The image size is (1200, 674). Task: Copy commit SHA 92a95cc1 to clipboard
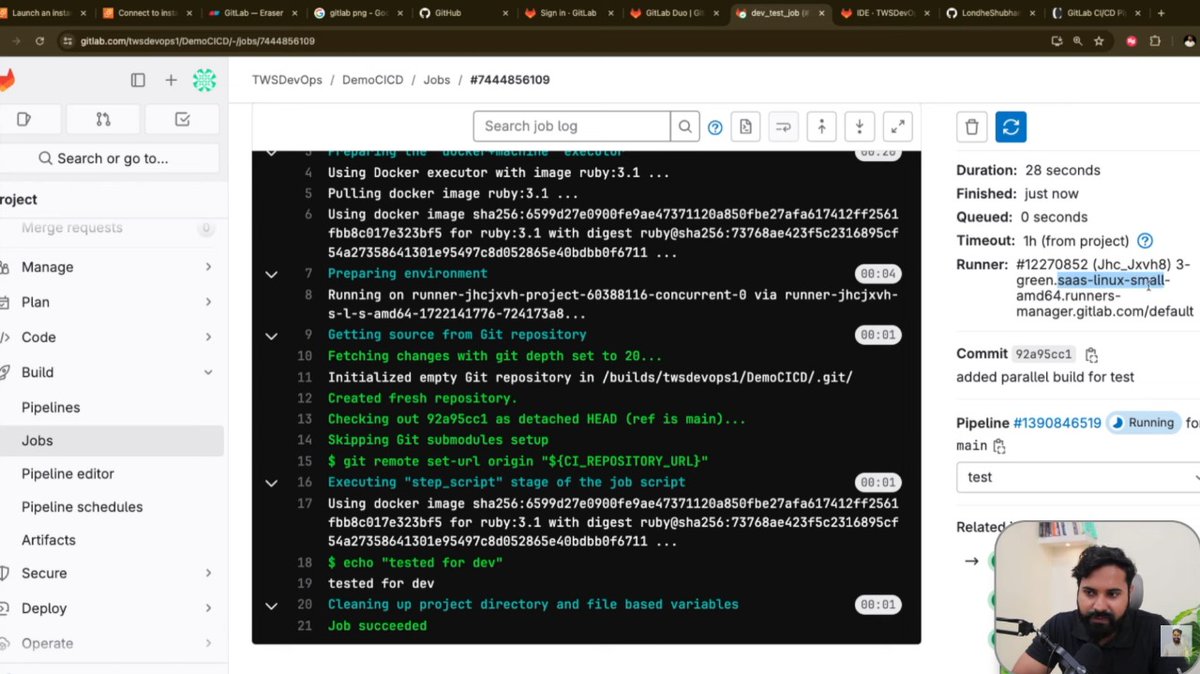pos(1091,354)
